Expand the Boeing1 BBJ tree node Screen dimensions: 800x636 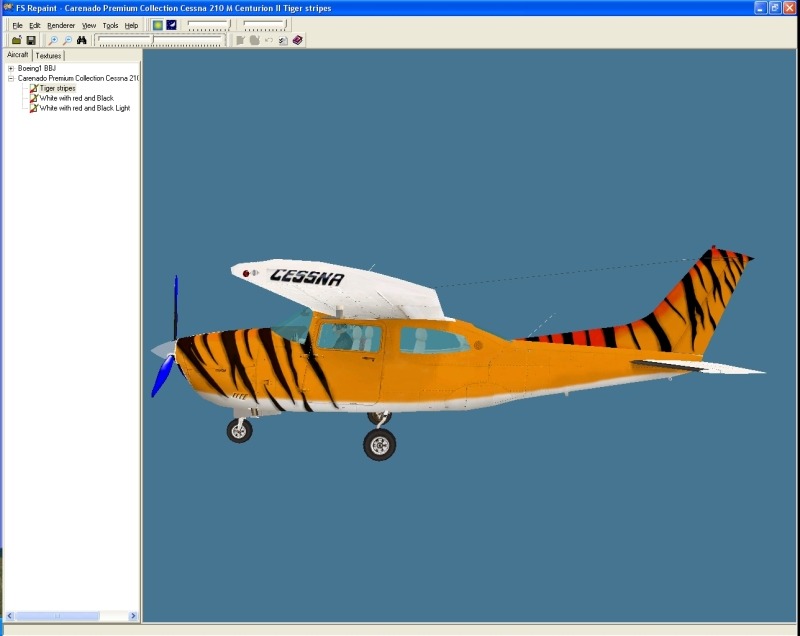[x=11, y=68]
